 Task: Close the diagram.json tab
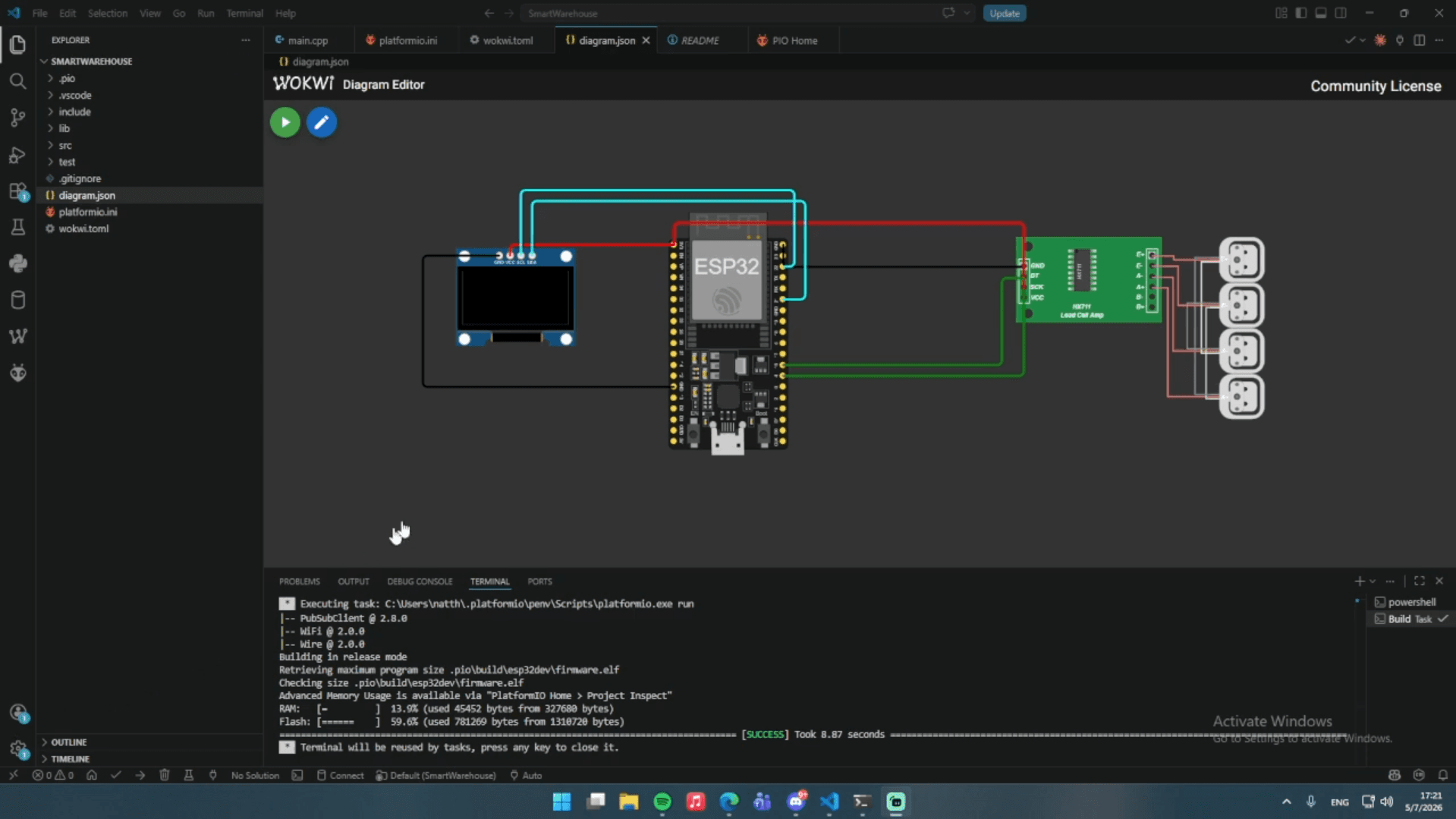(646, 40)
